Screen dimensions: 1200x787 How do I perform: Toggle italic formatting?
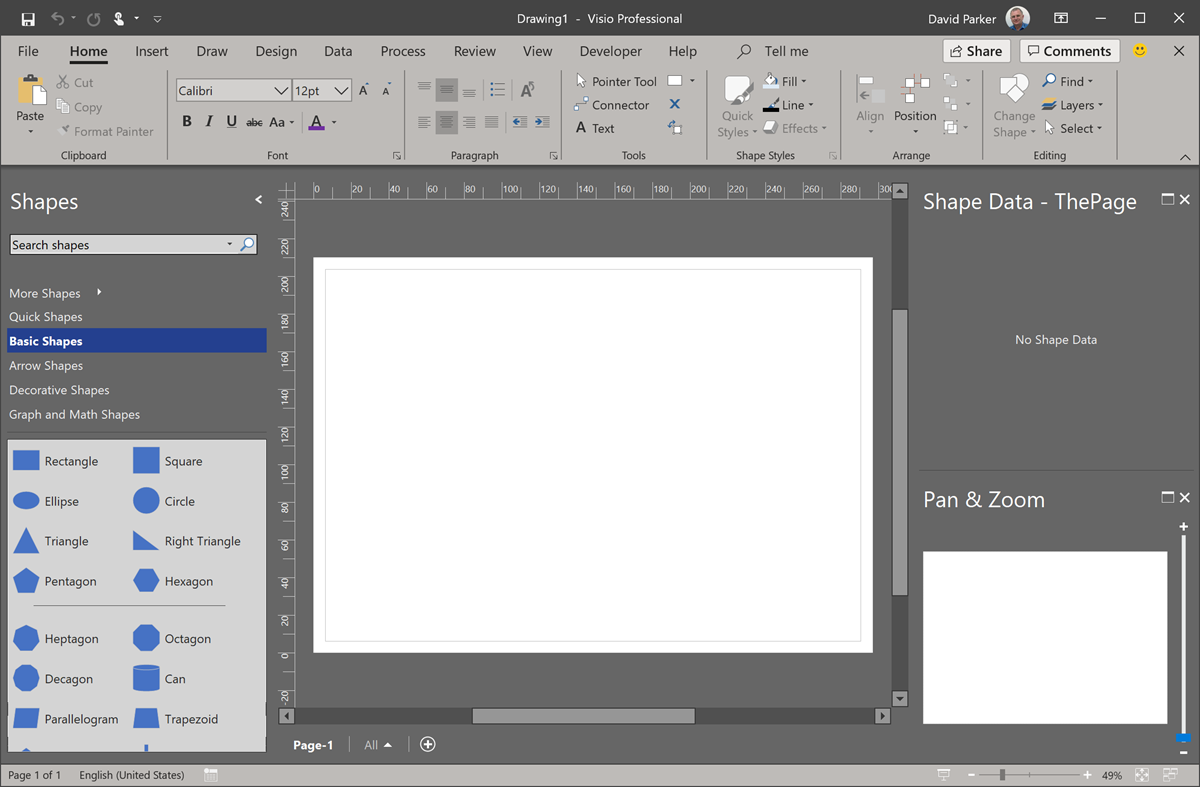click(x=208, y=120)
